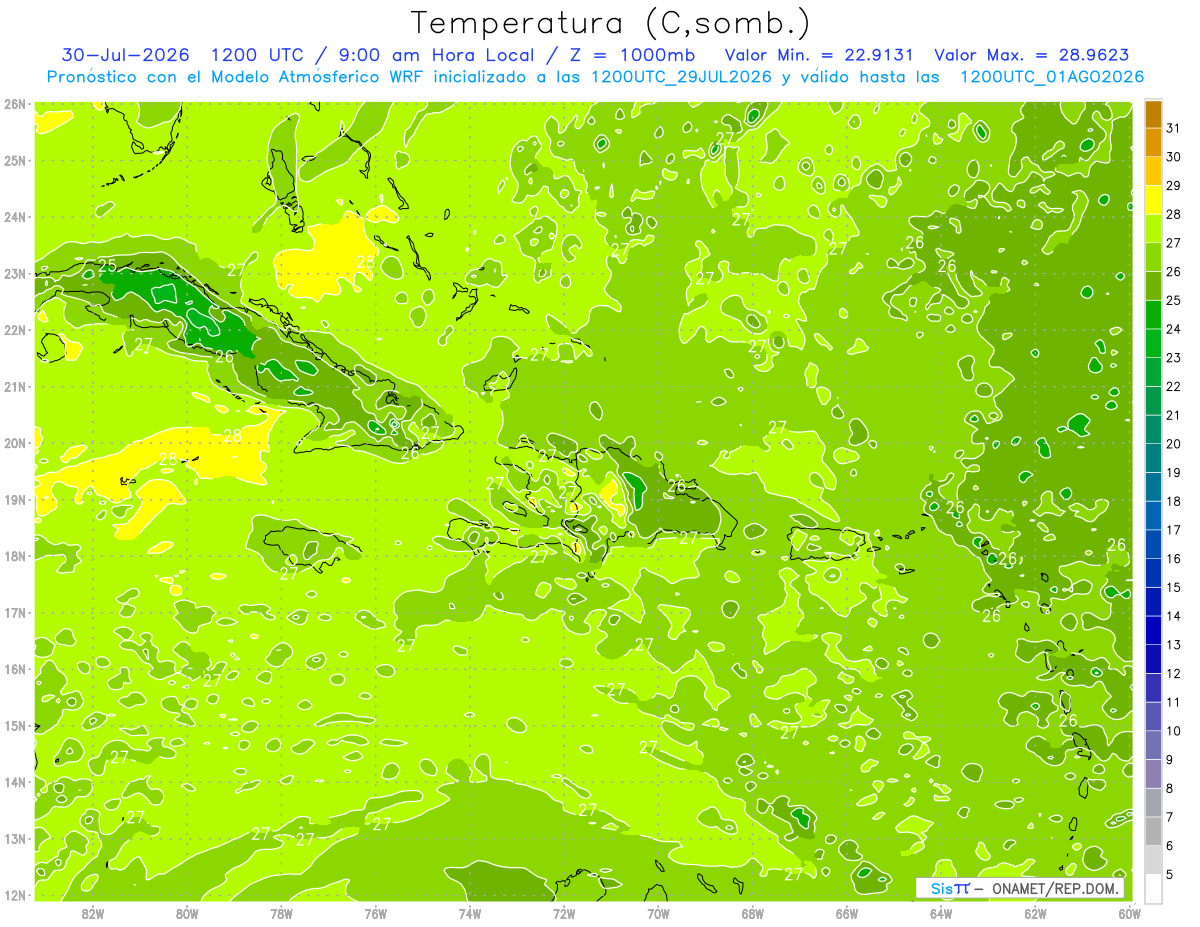Click the '14N' latitude axis label
The height and width of the screenshot is (927, 1200).
click(15, 782)
